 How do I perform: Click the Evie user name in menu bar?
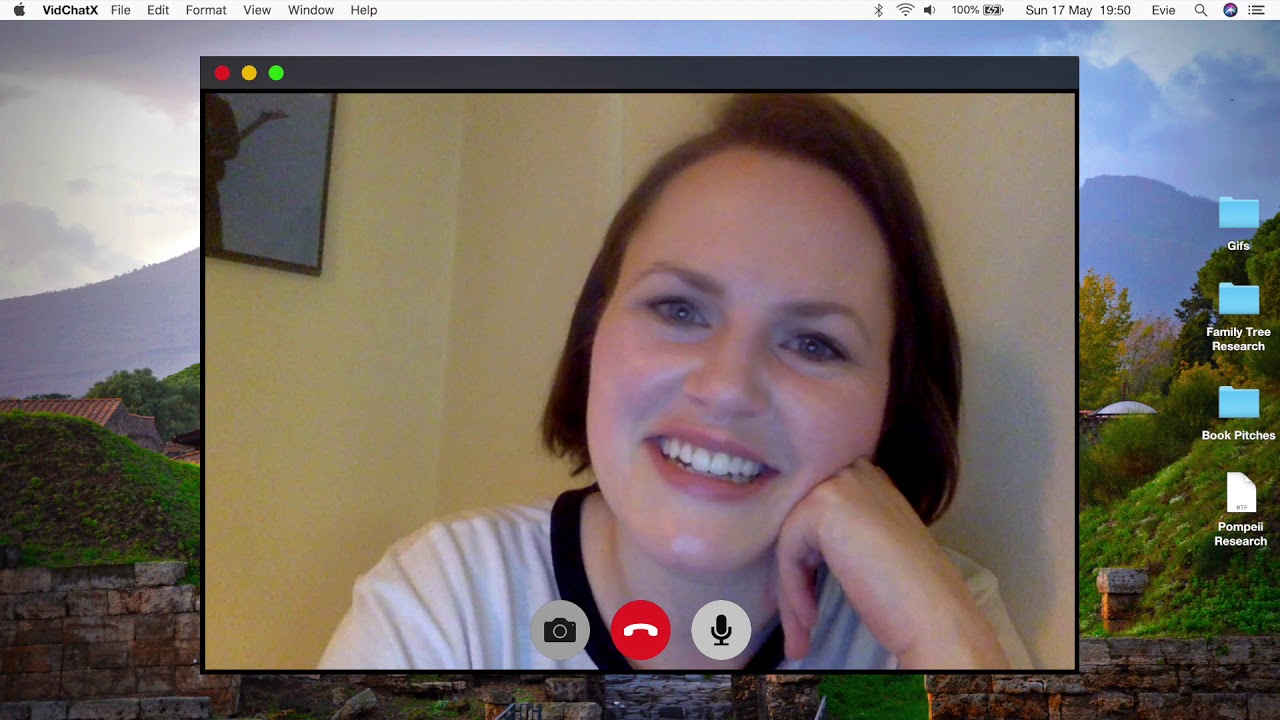tap(1163, 10)
